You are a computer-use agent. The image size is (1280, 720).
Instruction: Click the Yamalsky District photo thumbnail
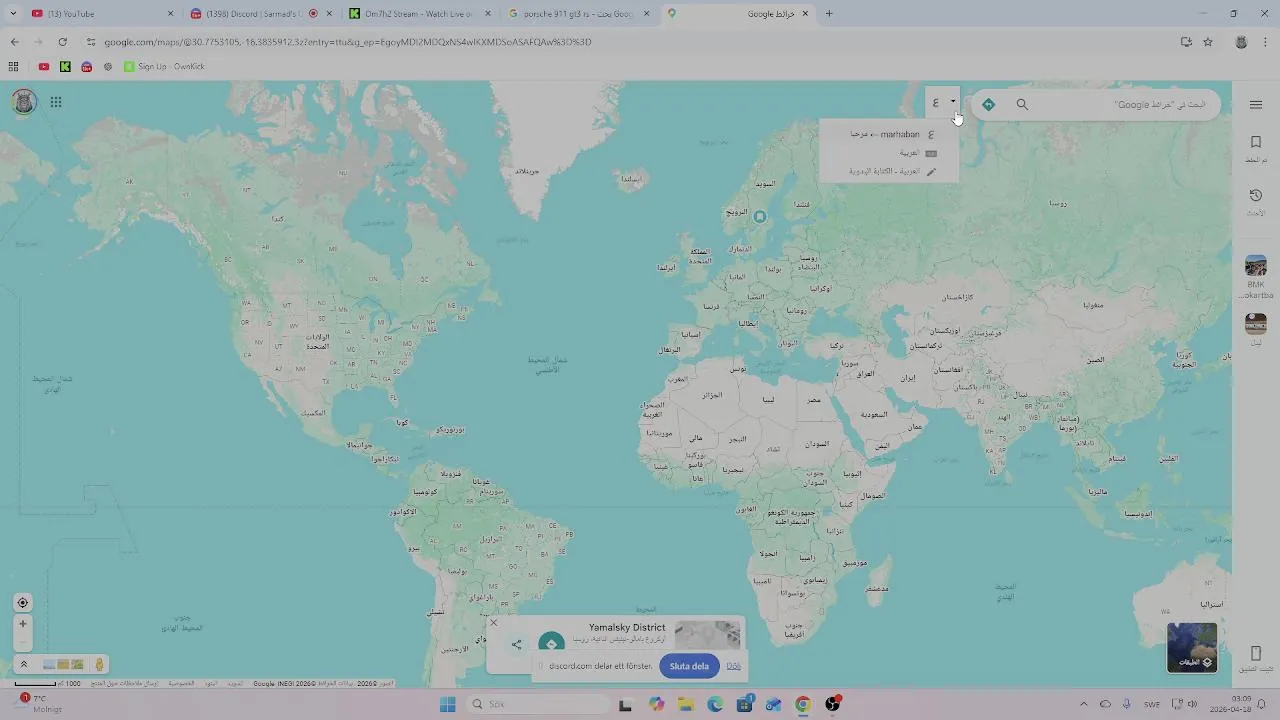[x=708, y=635]
